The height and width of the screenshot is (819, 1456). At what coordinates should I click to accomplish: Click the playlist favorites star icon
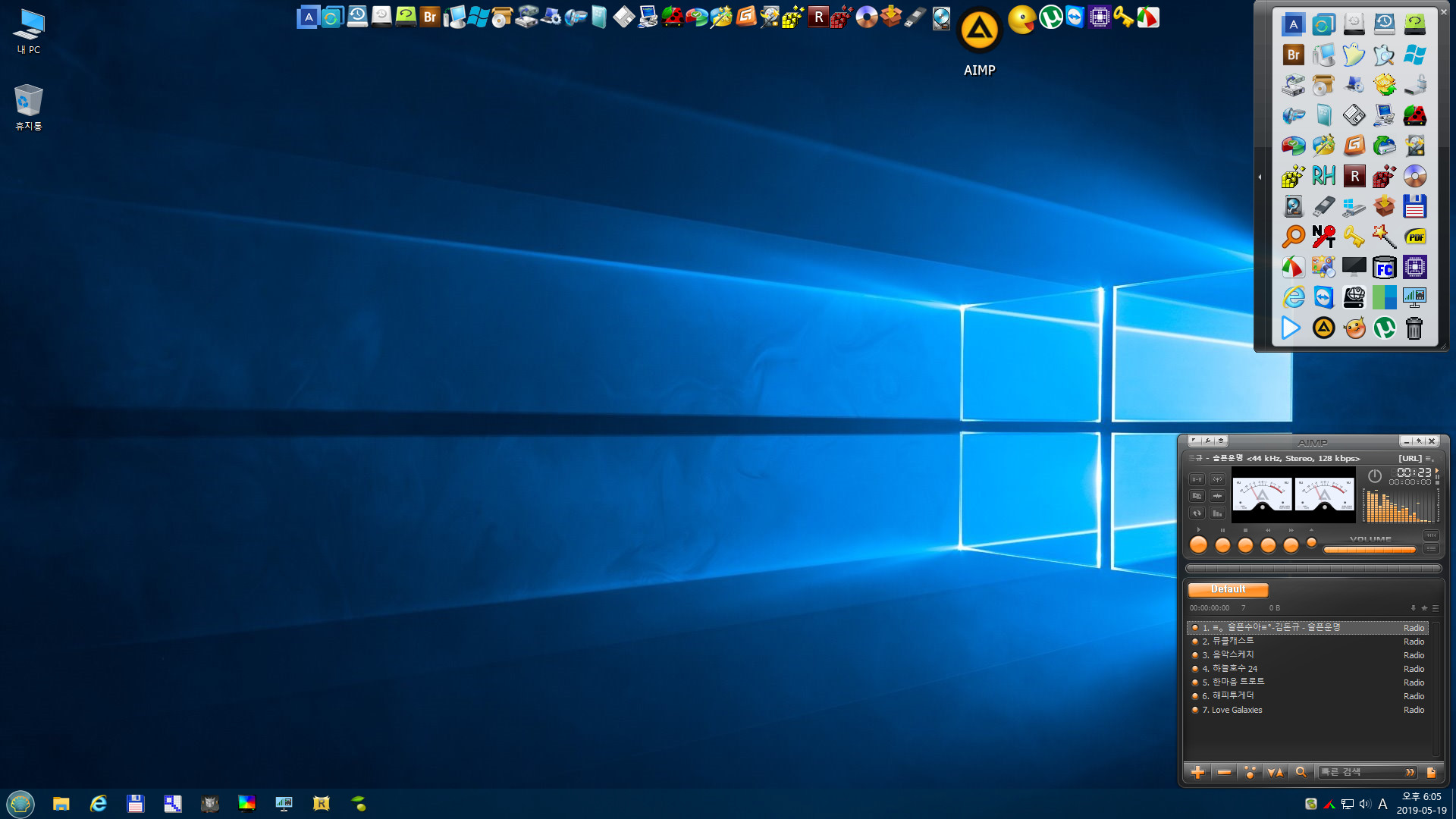[1424, 608]
